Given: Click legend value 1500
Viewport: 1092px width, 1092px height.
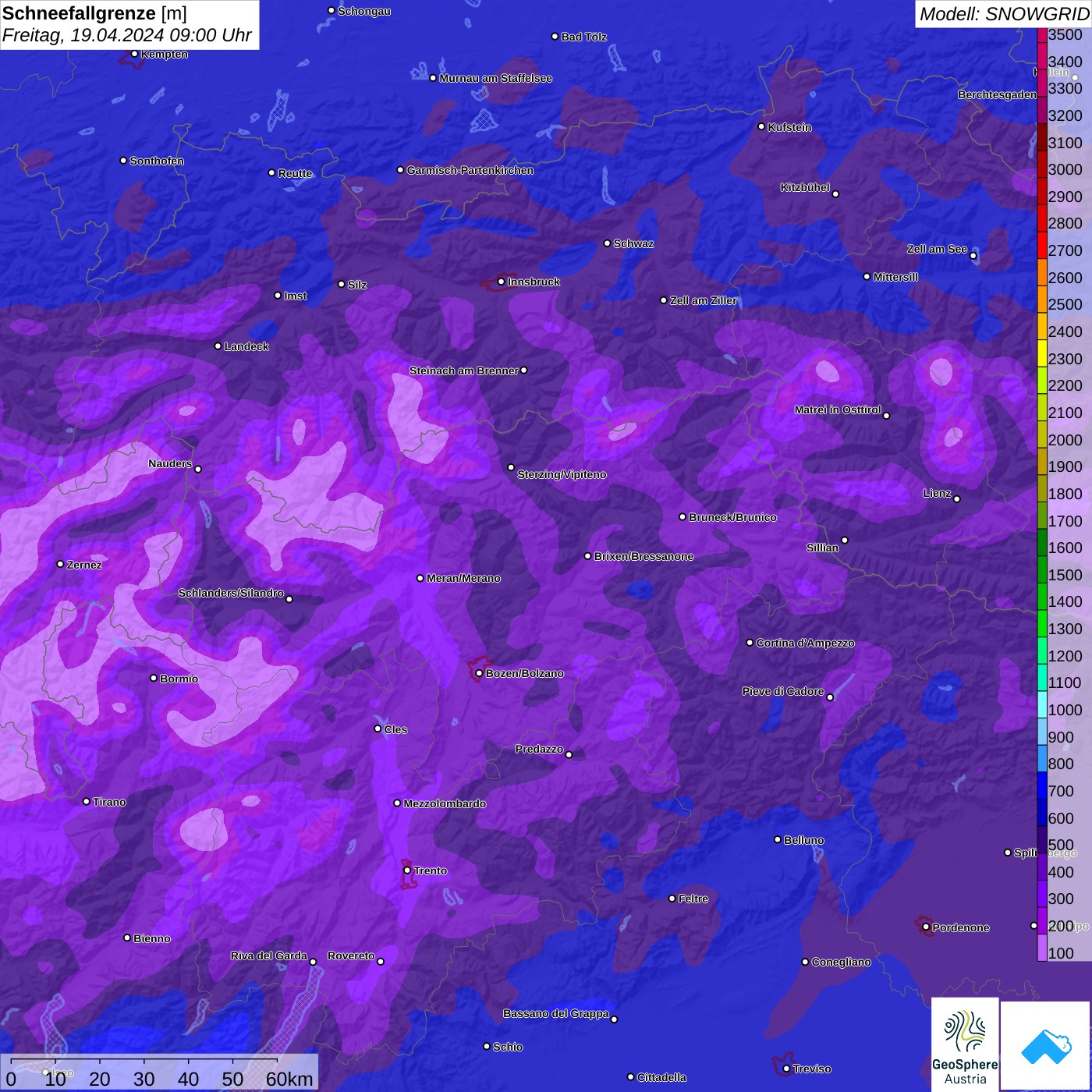Looking at the screenshot, I should tap(1065, 575).
